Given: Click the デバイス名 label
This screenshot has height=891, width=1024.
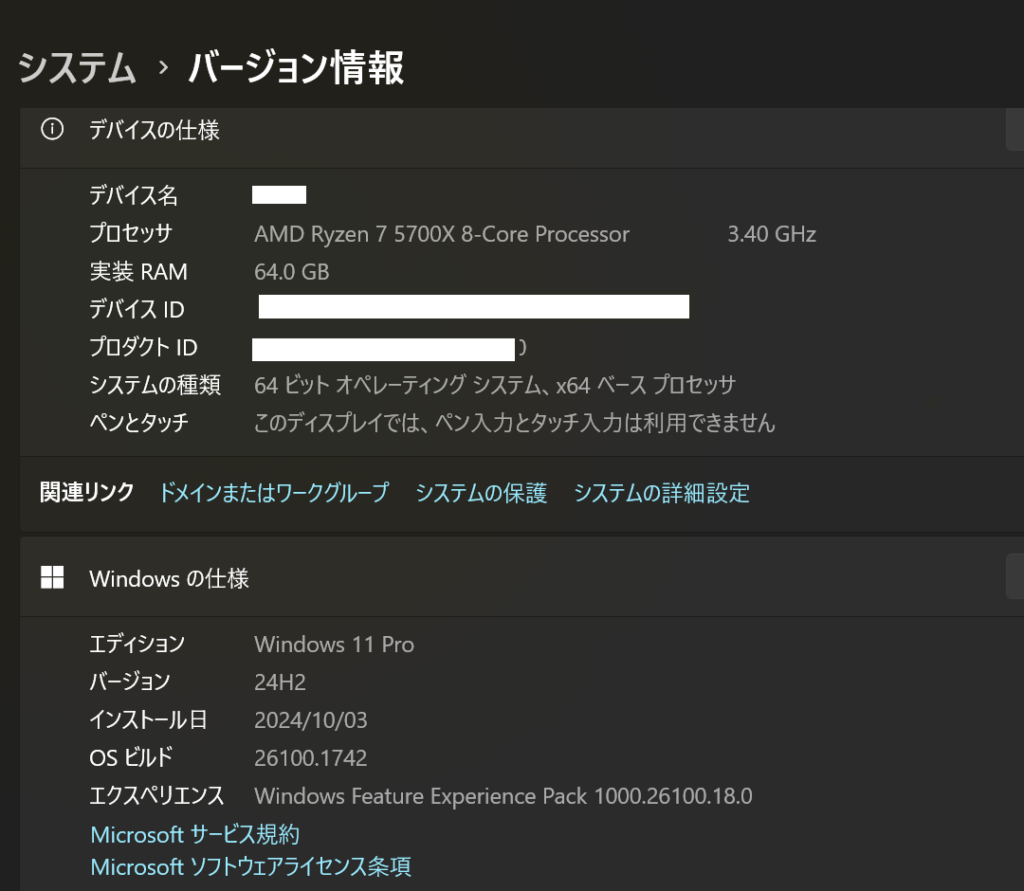Looking at the screenshot, I should pyautogui.click(x=134, y=195).
